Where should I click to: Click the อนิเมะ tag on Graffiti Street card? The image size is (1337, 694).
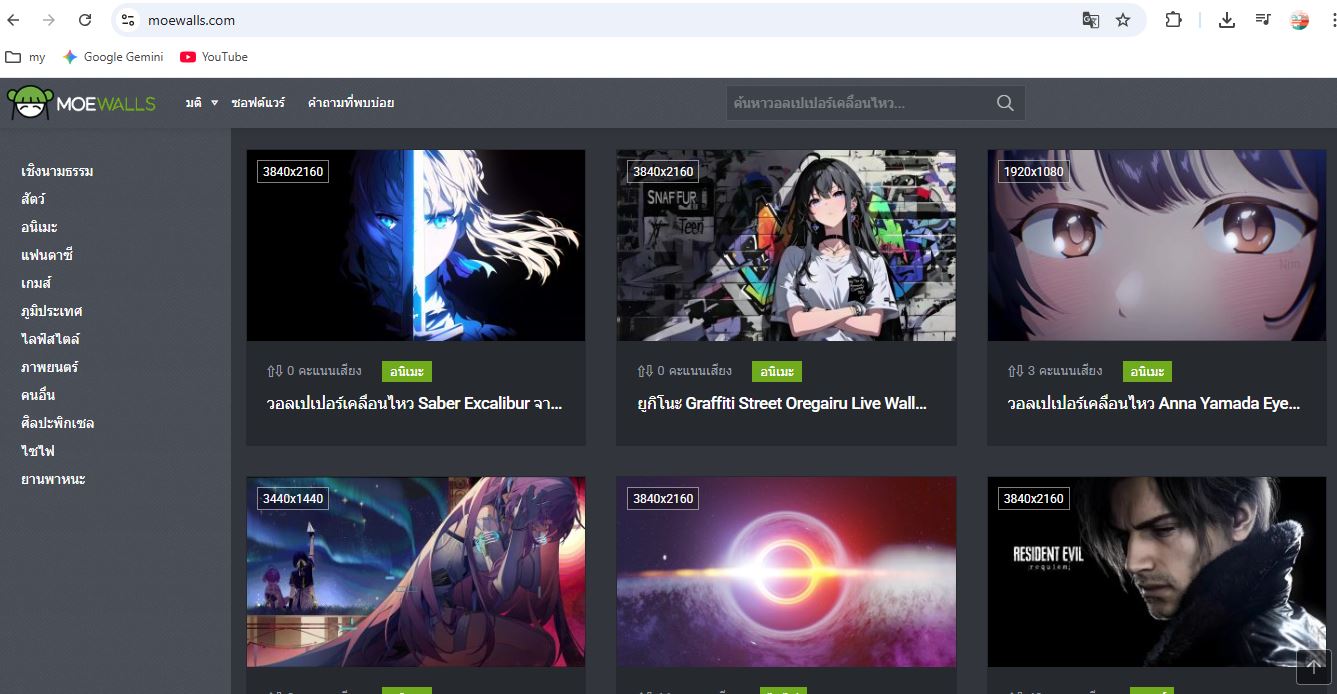point(777,371)
